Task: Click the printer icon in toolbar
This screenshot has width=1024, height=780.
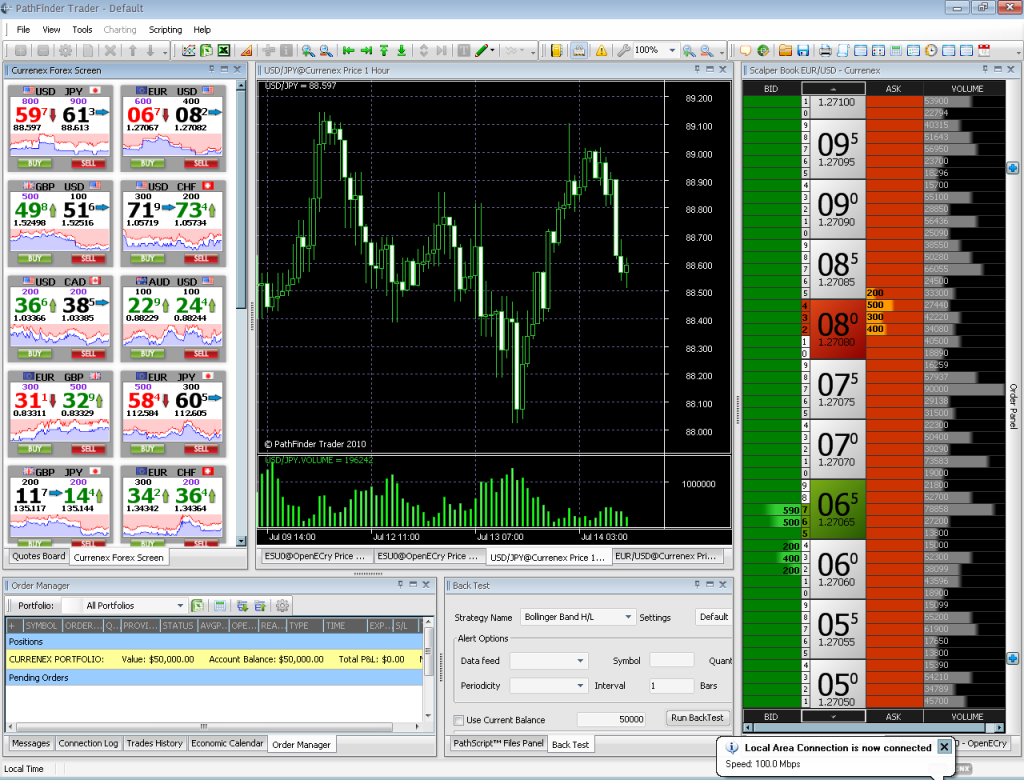Action: (825, 50)
